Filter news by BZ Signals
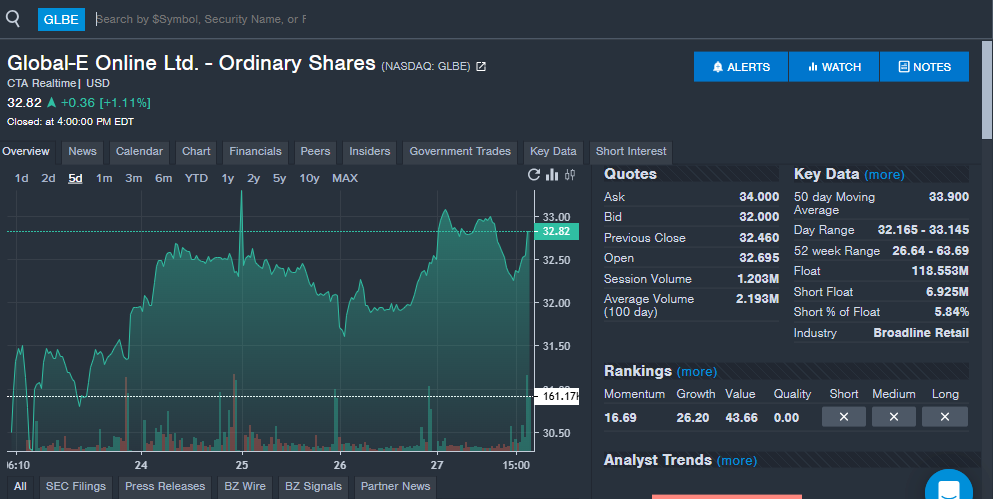The height and width of the screenshot is (499, 993). [x=313, y=486]
